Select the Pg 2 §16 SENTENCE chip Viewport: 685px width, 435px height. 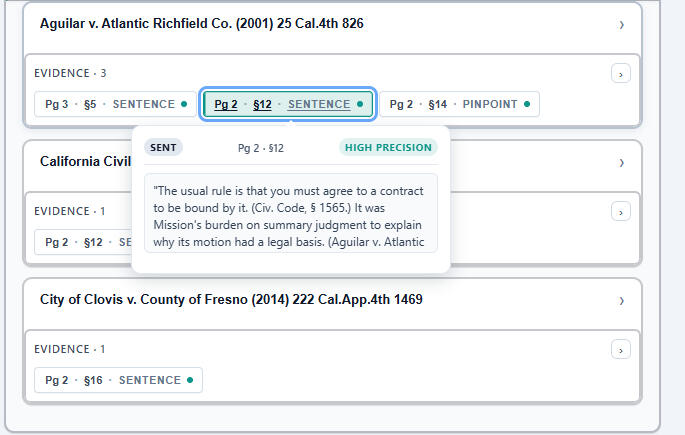[x=118, y=380]
